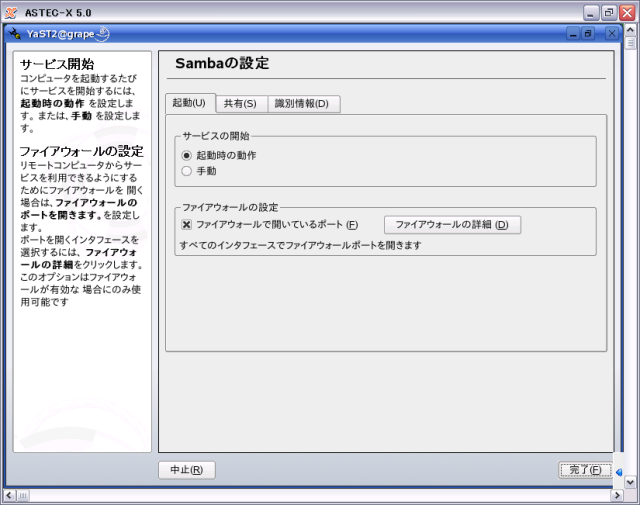Restore the YaST2@grape inner window size
This screenshot has width=640, height=505.
(590, 34)
